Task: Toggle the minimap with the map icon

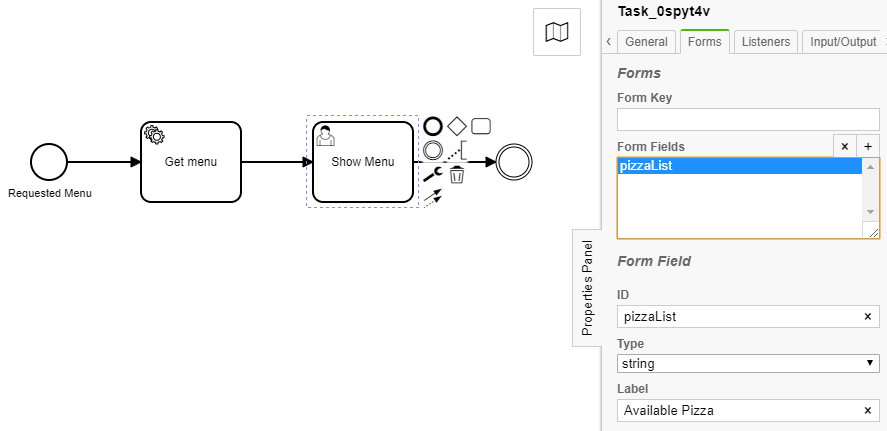Action: coord(557,32)
